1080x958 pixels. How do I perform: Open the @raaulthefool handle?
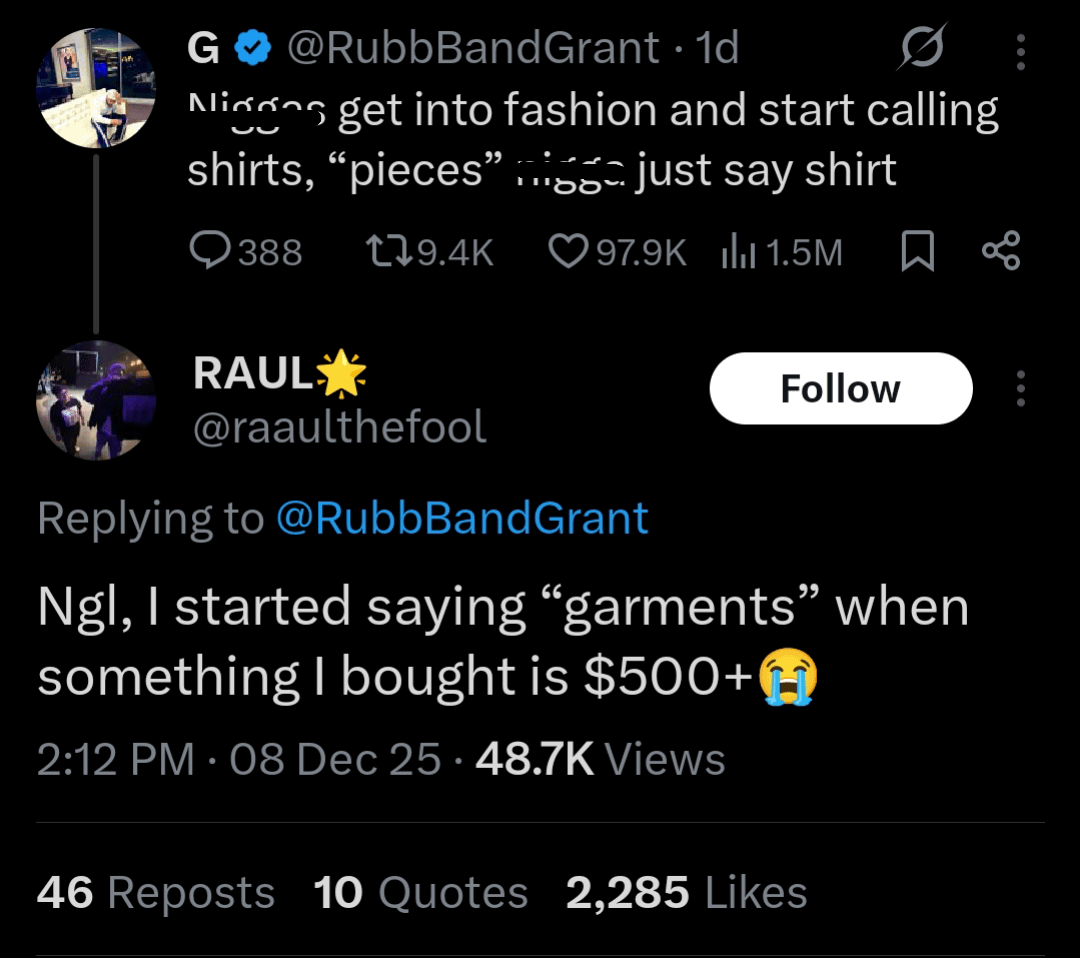click(x=339, y=428)
